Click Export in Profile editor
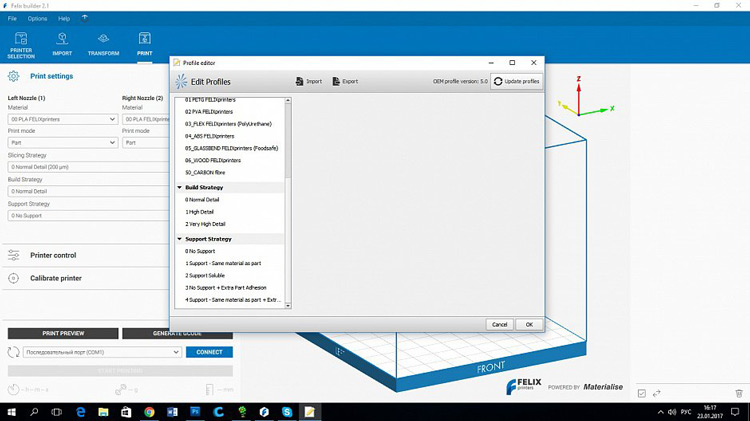 click(345, 81)
